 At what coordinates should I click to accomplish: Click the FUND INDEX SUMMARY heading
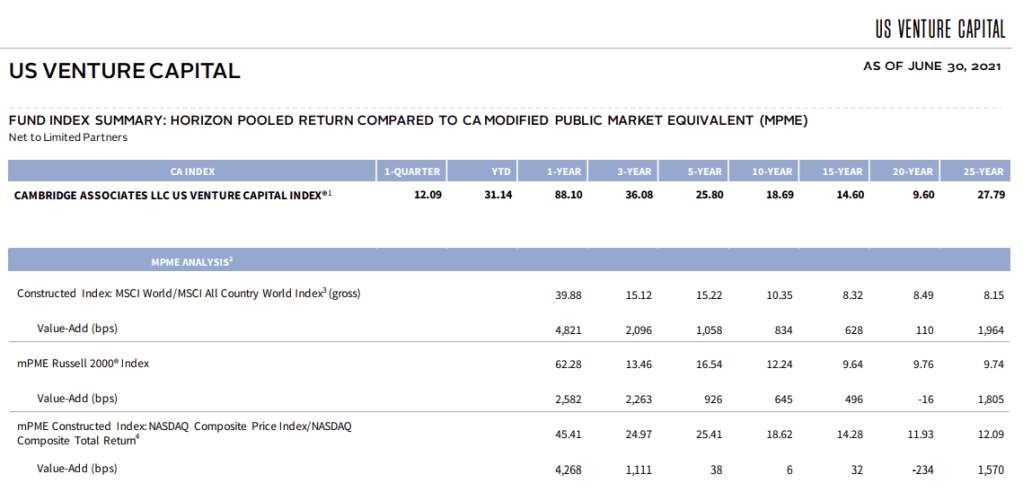408,120
